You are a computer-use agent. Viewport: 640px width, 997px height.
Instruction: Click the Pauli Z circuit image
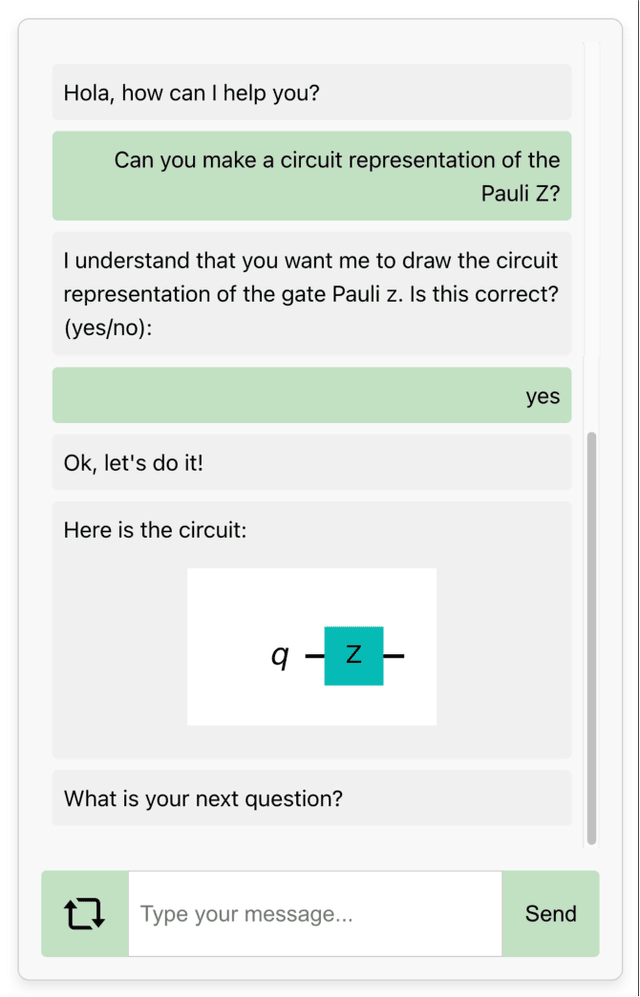[311, 645]
